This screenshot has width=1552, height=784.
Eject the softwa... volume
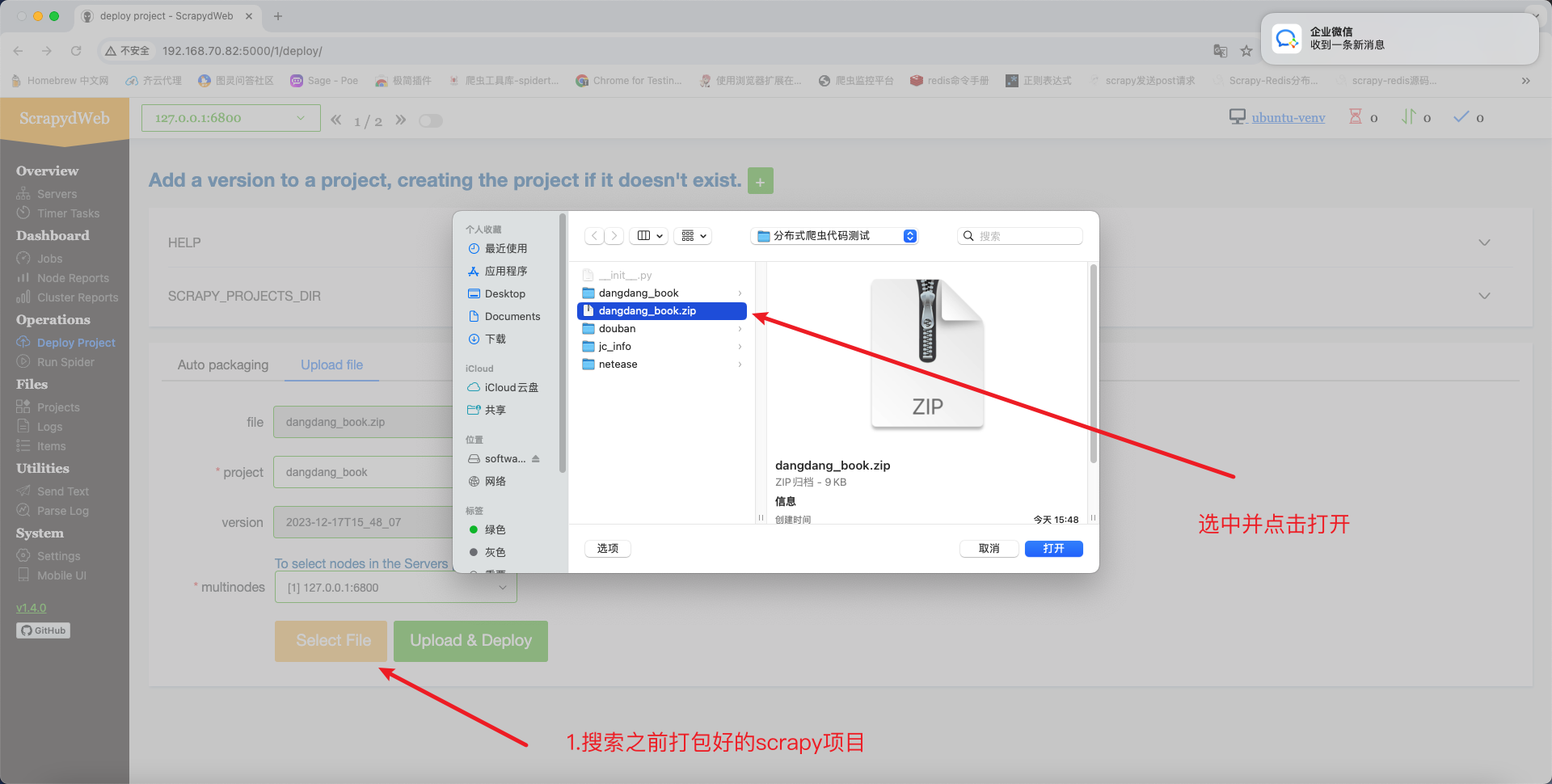pyautogui.click(x=535, y=458)
